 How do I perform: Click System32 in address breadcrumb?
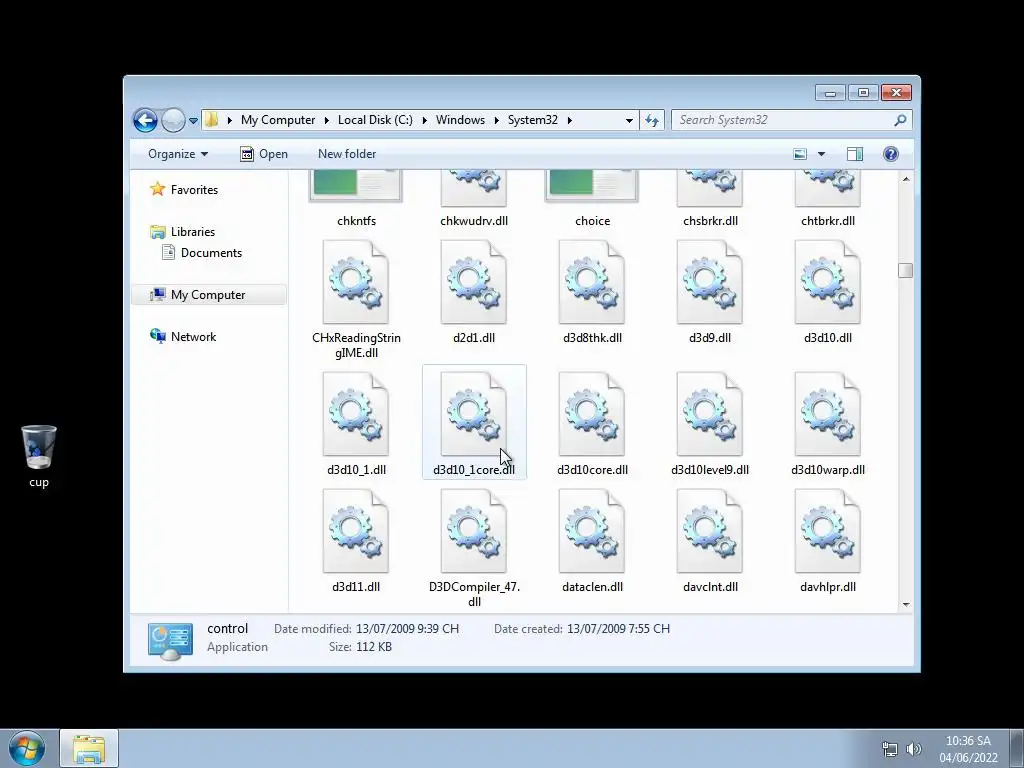click(x=533, y=120)
